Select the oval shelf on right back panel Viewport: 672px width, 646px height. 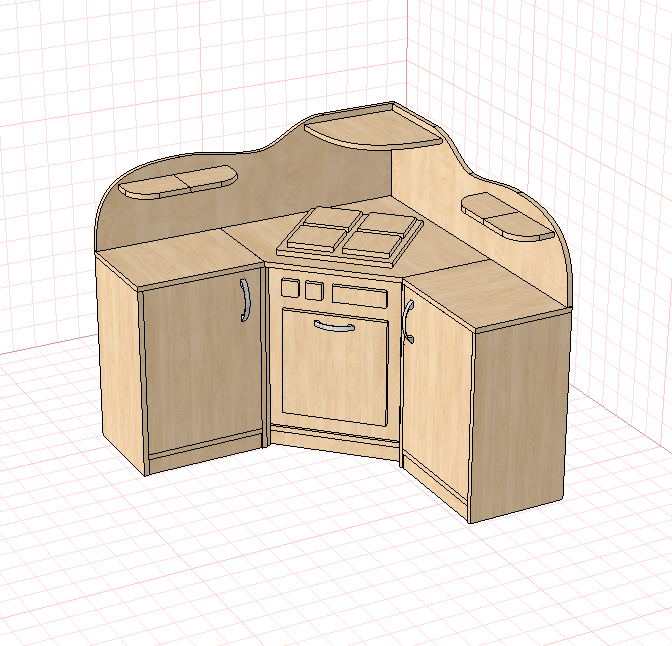507,216
